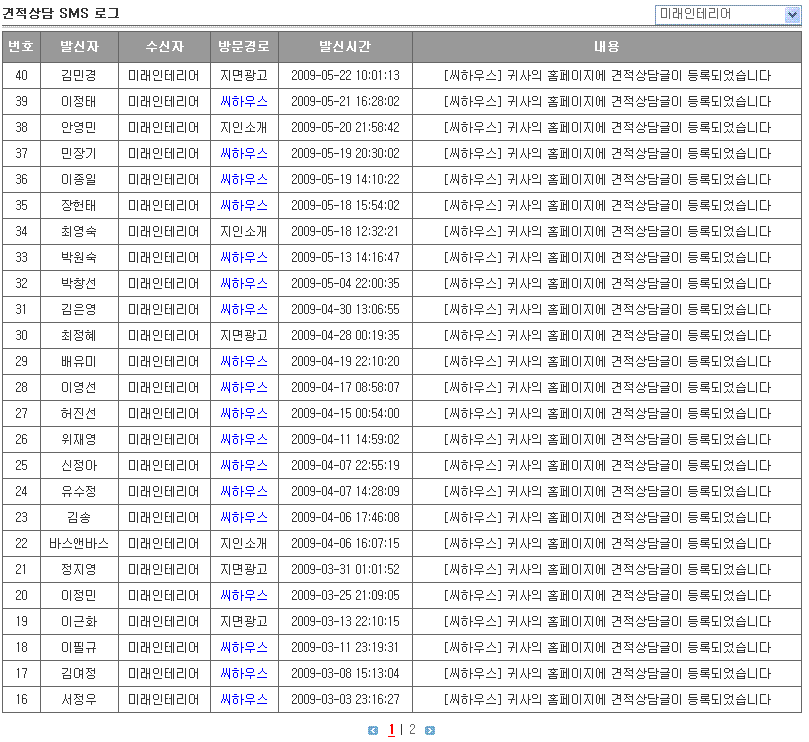Viewport: 809px width, 742px height.
Task: Click 씨하우스 link in row 29
Action: point(244,361)
